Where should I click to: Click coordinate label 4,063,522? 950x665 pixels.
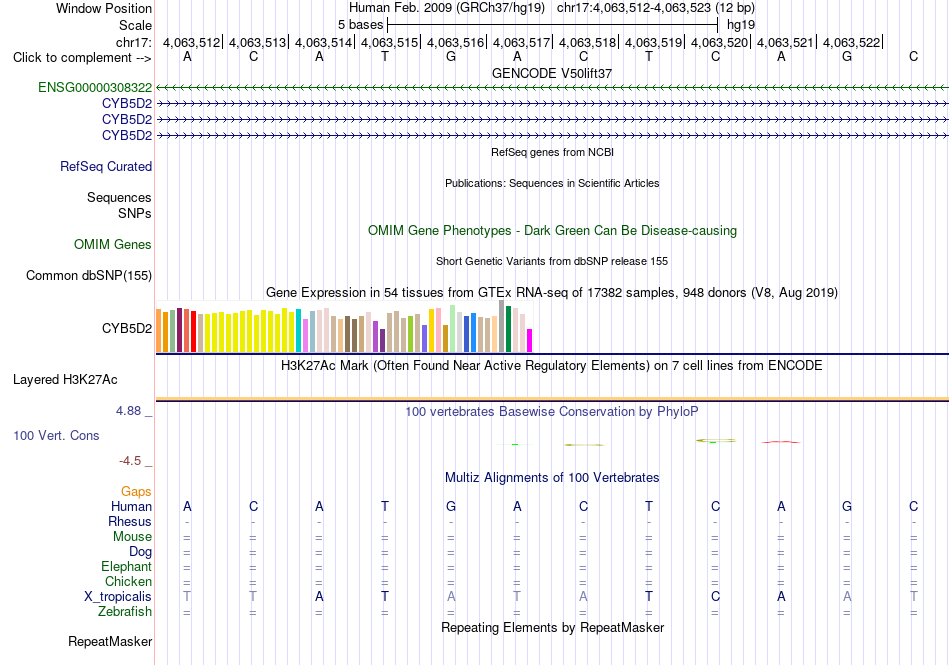pos(851,42)
